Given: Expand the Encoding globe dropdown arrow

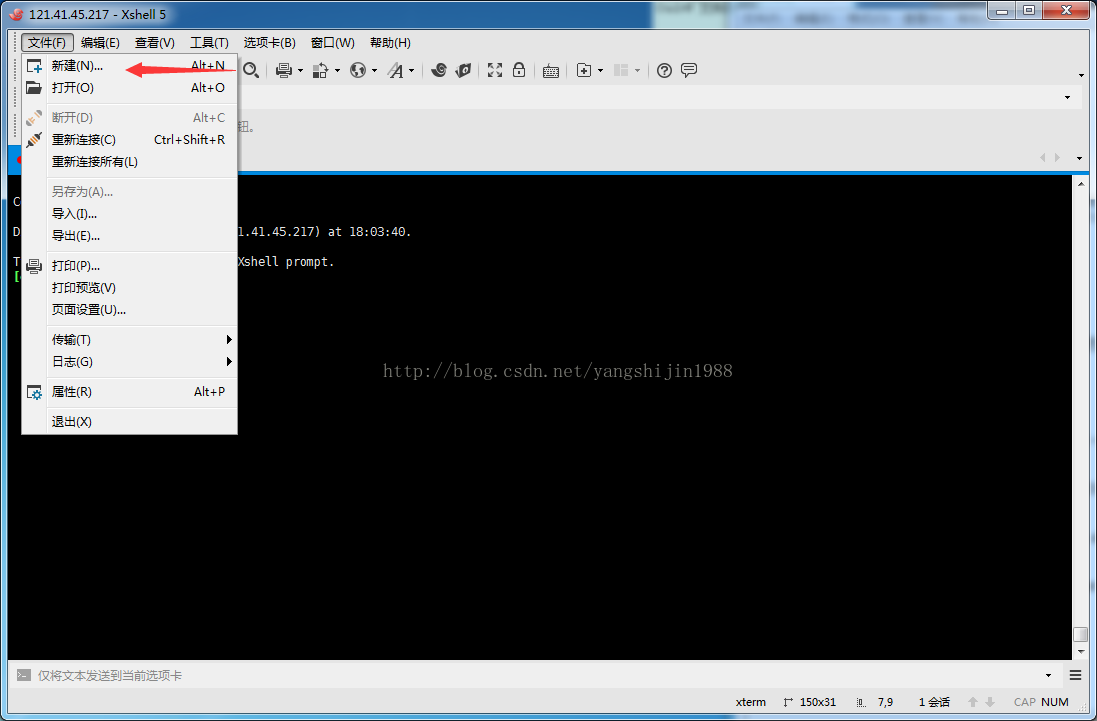Looking at the screenshot, I should (374, 71).
